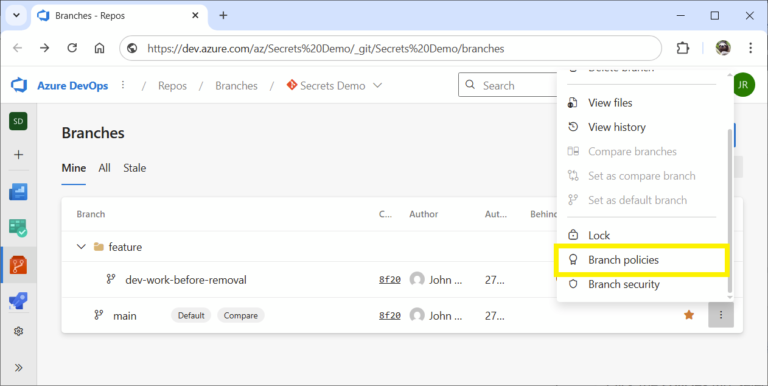Expand sidebar with double chevron icon
The width and height of the screenshot is (768, 386).
click(x=18, y=367)
